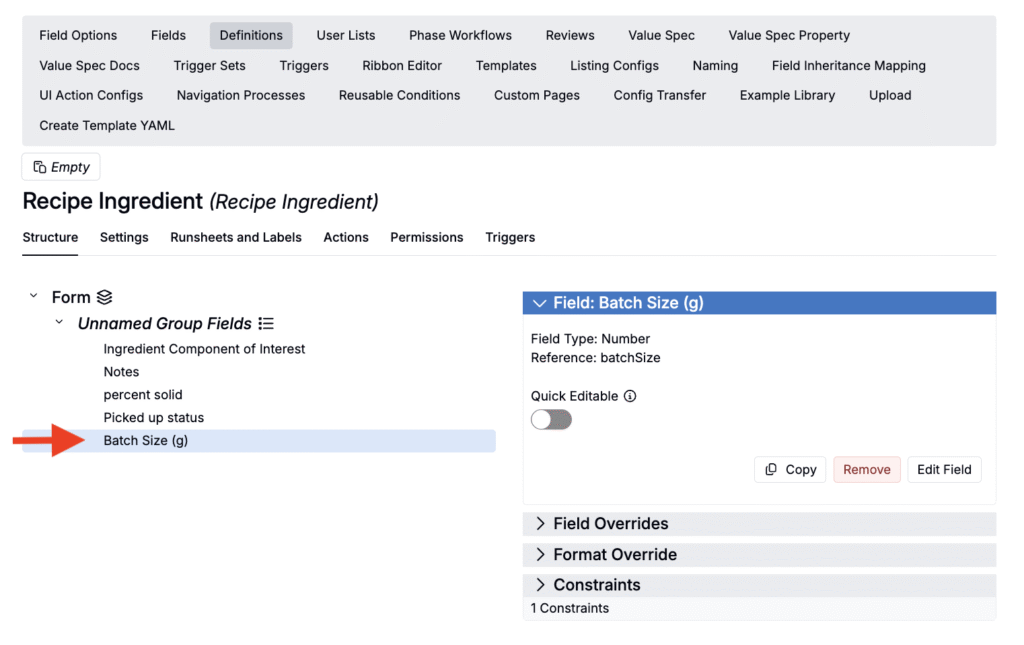The image size is (1024, 645).
Task: Switch to the Settings tab
Action: click(x=124, y=238)
